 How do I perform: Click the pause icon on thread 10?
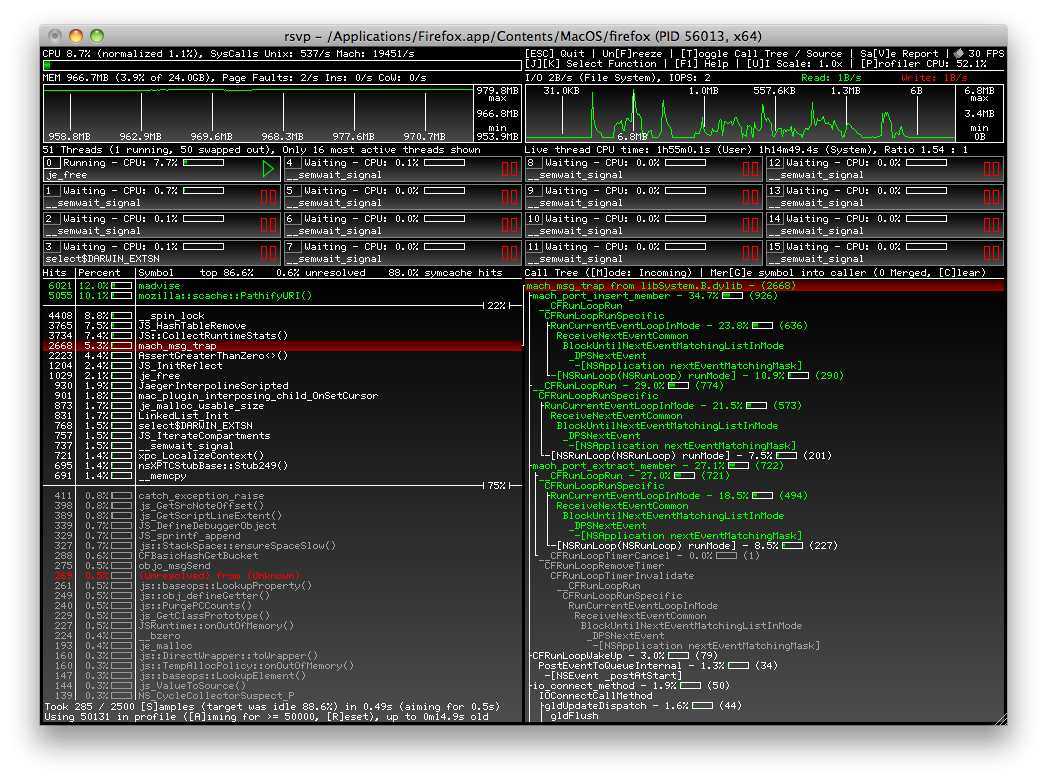click(751, 225)
